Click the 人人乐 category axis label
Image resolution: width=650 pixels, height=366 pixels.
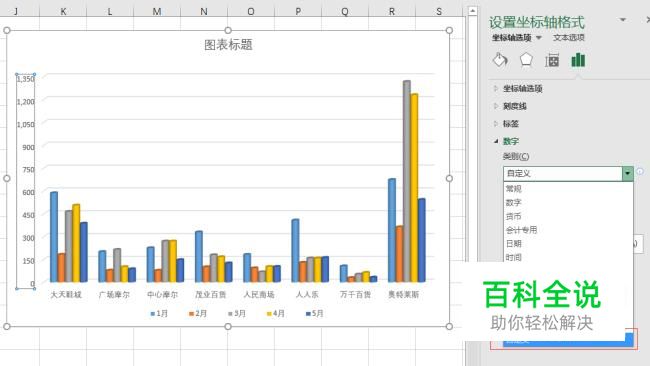click(307, 295)
